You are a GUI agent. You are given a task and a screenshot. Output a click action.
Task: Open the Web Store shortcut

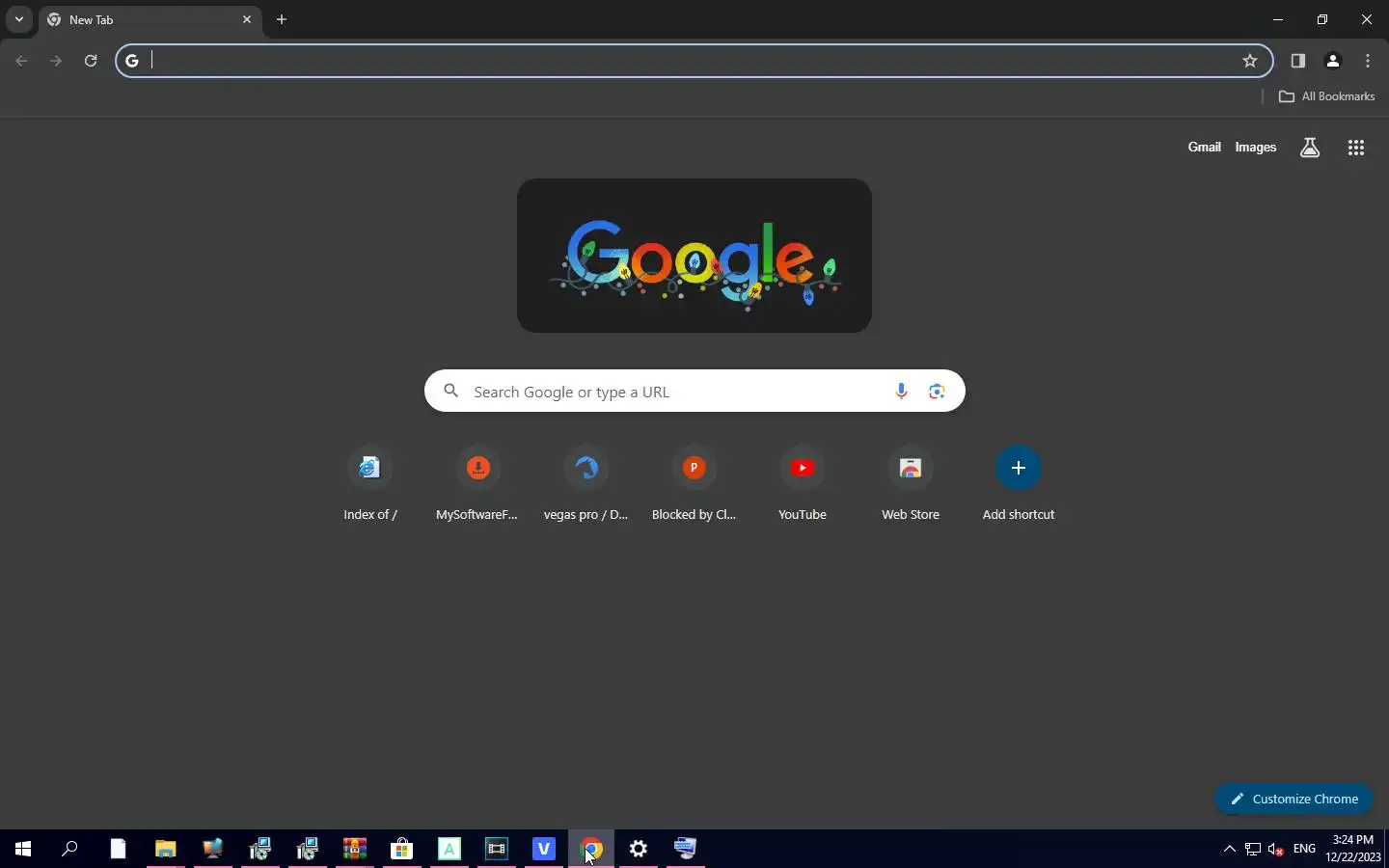911,485
